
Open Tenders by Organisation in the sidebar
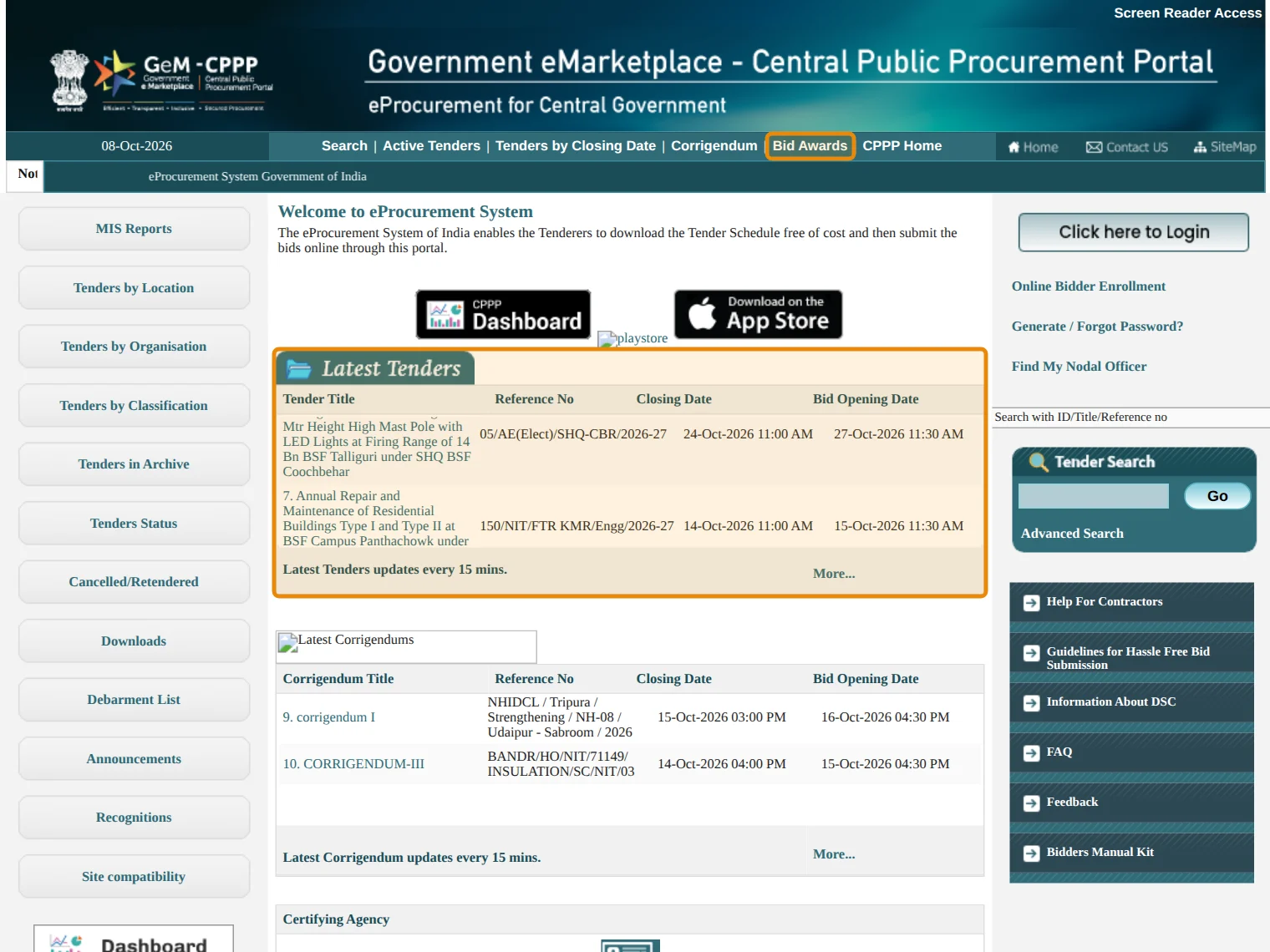coord(134,347)
